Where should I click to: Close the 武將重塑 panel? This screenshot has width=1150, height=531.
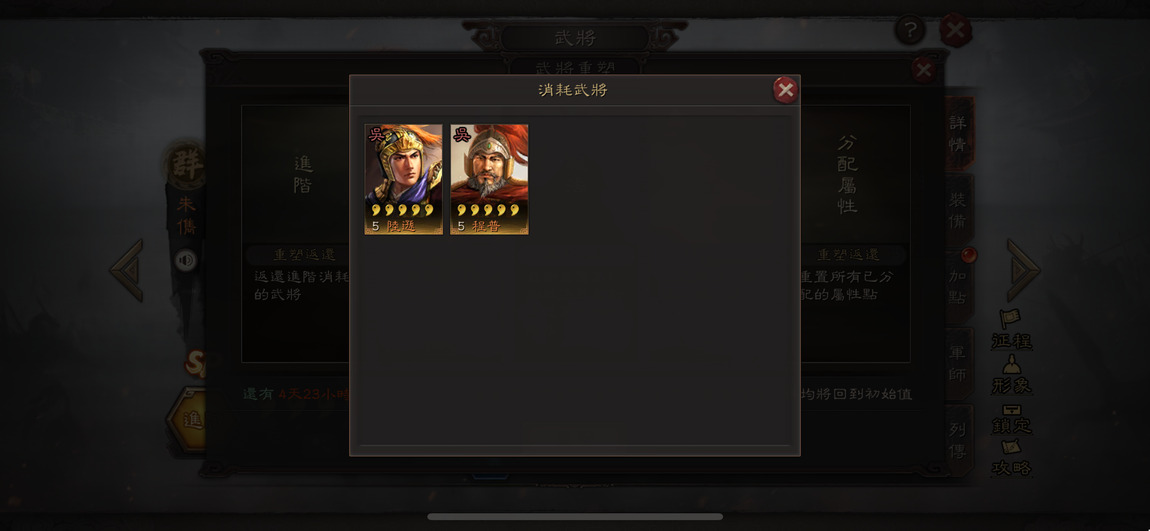click(x=923, y=70)
